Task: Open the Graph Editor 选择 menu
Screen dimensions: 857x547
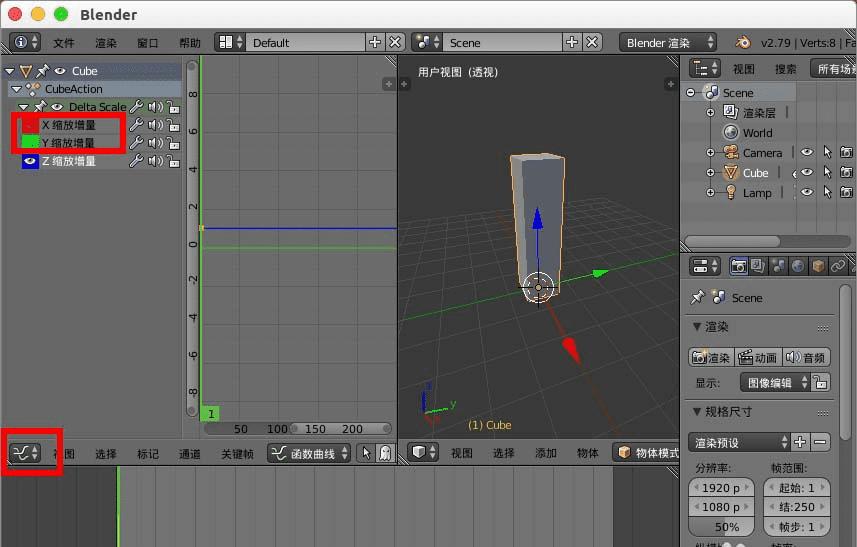Action: (x=105, y=453)
